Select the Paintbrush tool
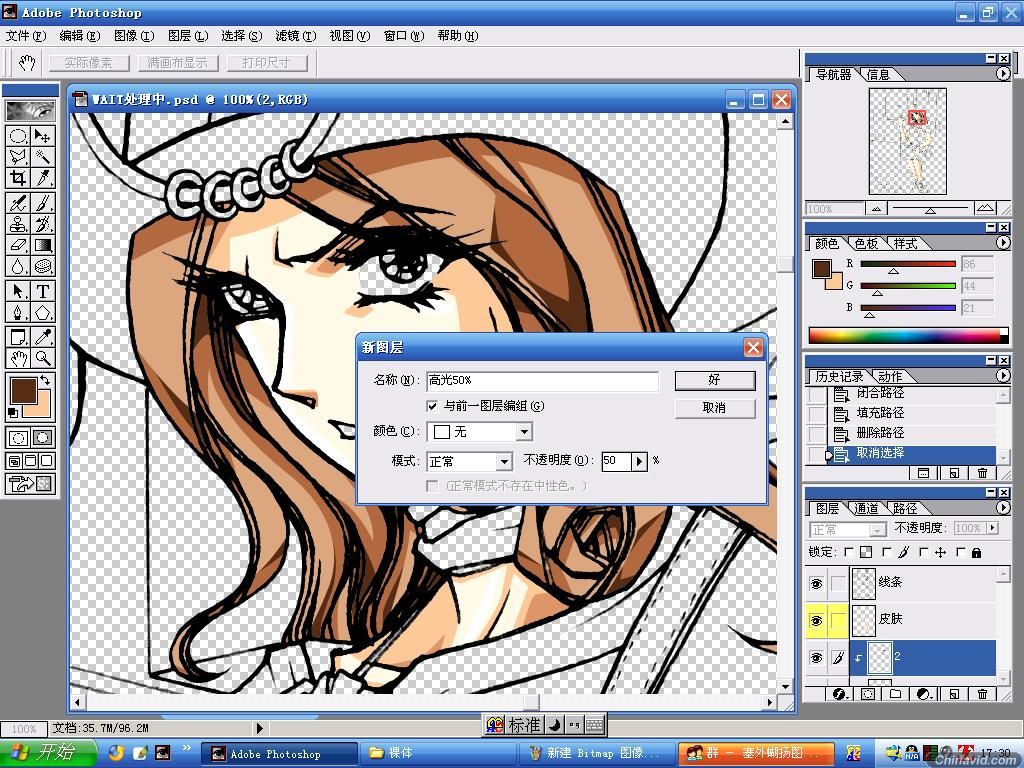The image size is (1024, 768). pos(42,203)
